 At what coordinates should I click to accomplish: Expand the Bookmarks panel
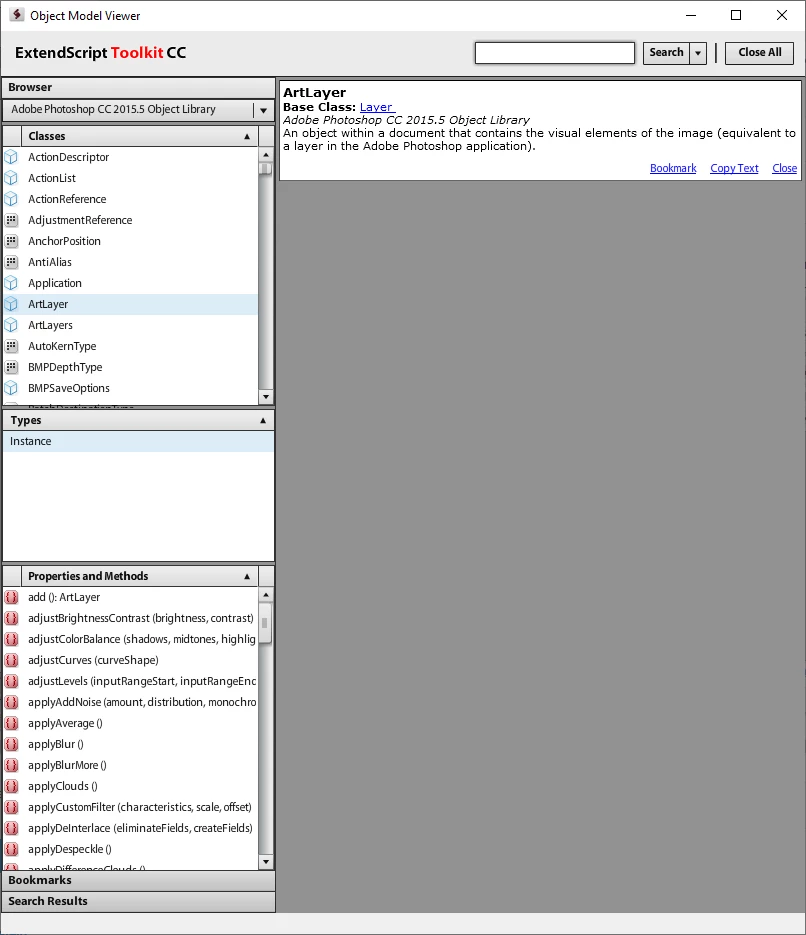click(138, 880)
